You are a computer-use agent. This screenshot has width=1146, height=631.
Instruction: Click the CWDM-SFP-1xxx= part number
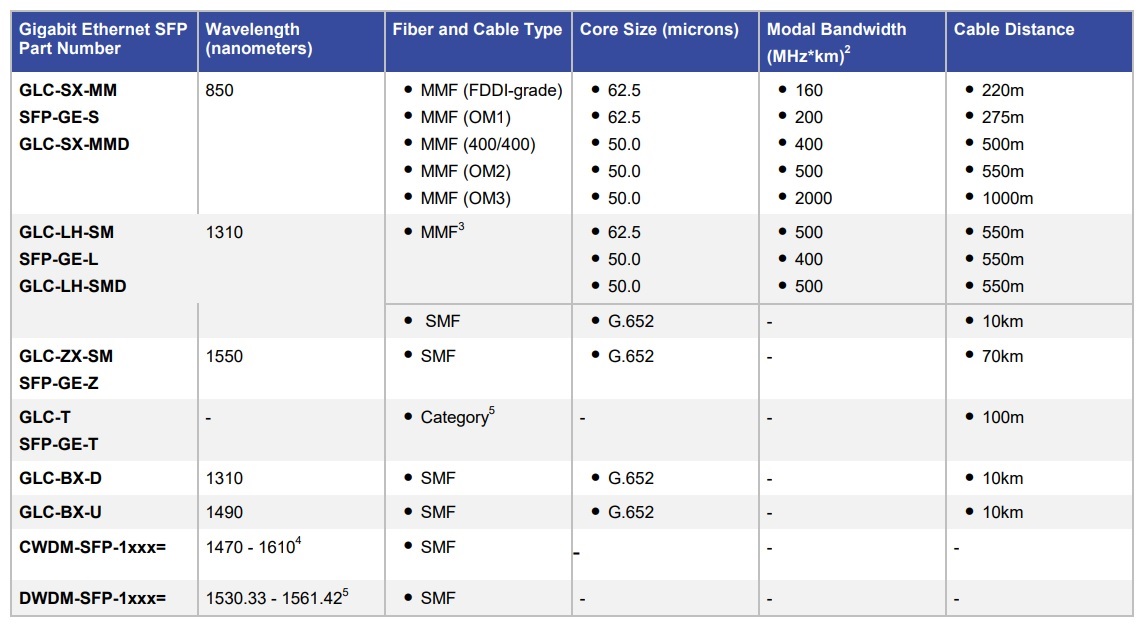92,547
